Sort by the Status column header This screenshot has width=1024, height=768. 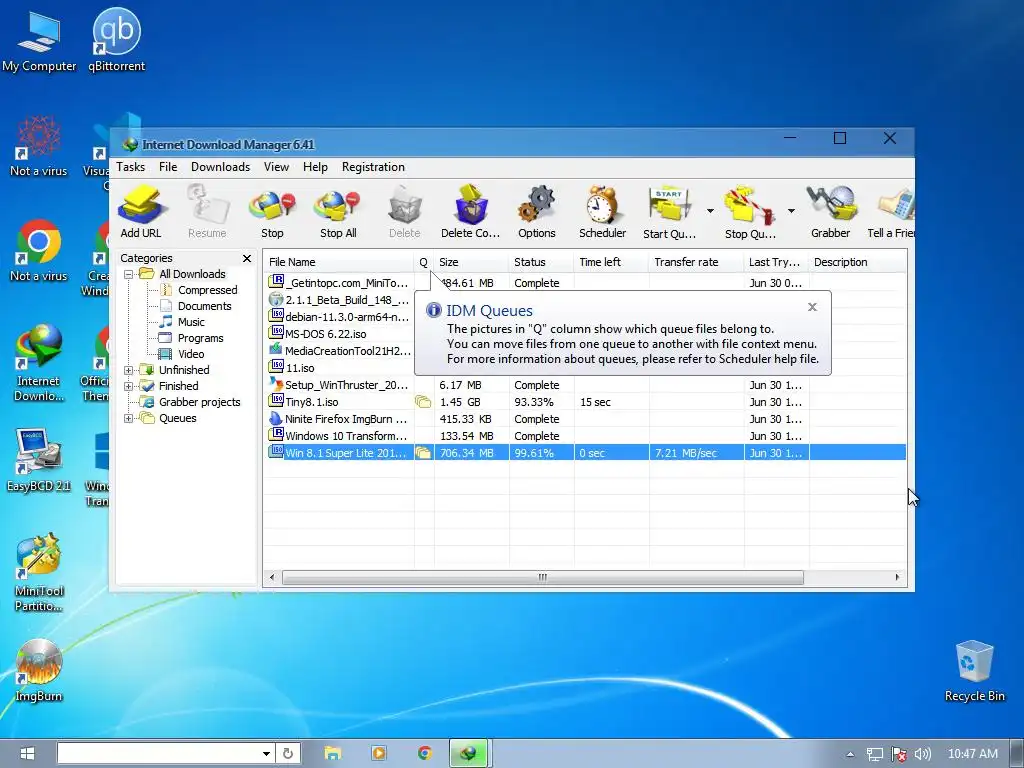coord(541,262)
